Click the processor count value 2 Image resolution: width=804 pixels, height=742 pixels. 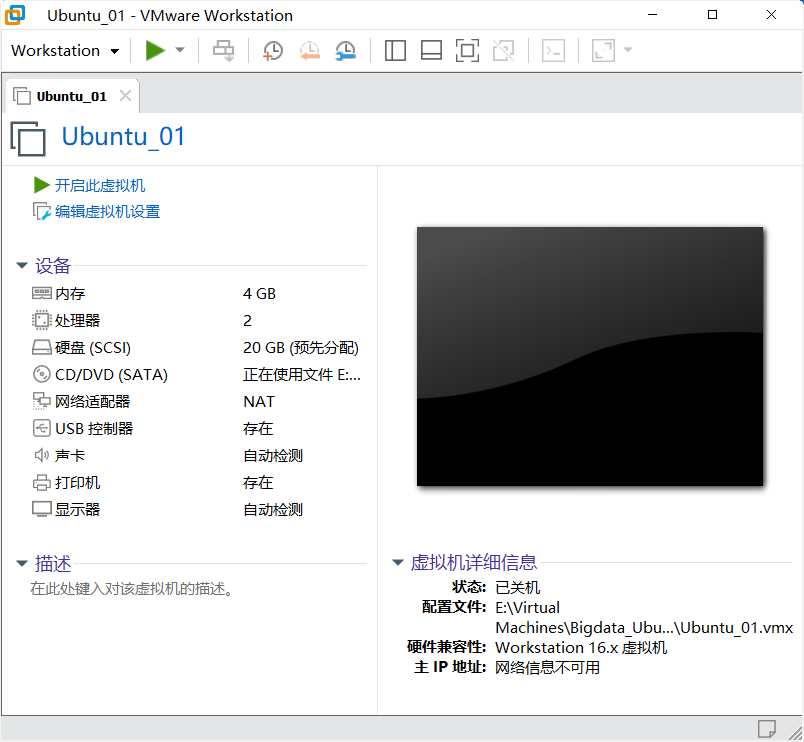tap(247, 320)
